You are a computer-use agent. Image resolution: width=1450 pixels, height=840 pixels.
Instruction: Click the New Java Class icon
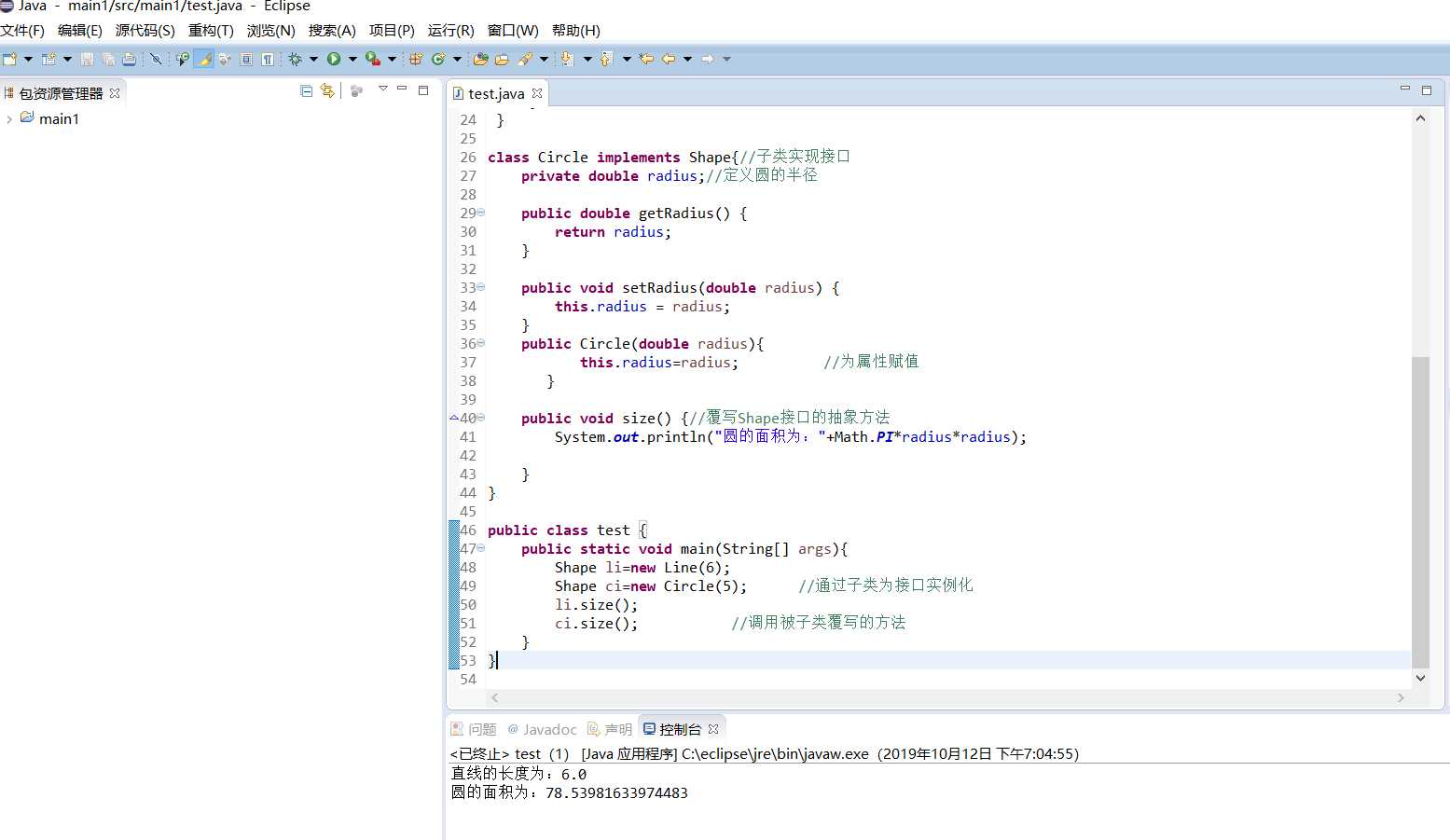437,59
